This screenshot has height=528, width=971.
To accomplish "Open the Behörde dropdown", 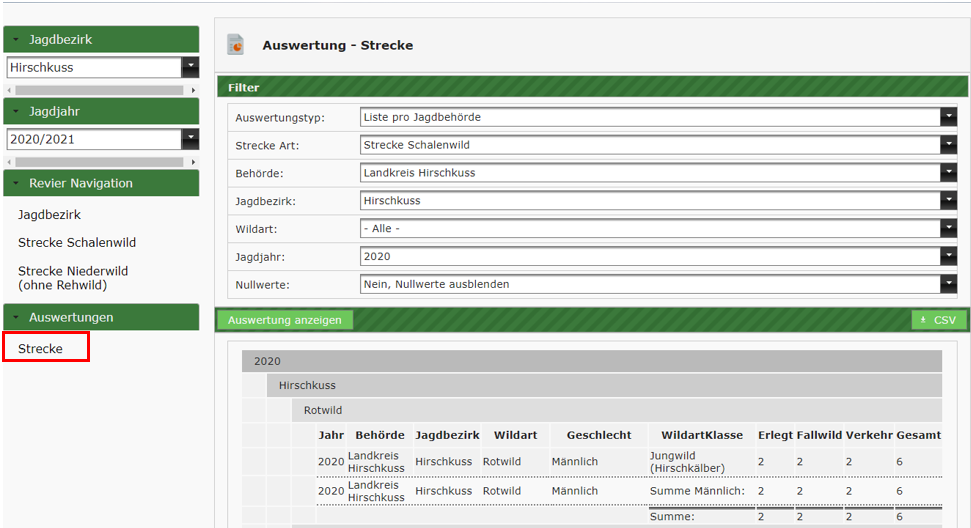I will (657, 173).
